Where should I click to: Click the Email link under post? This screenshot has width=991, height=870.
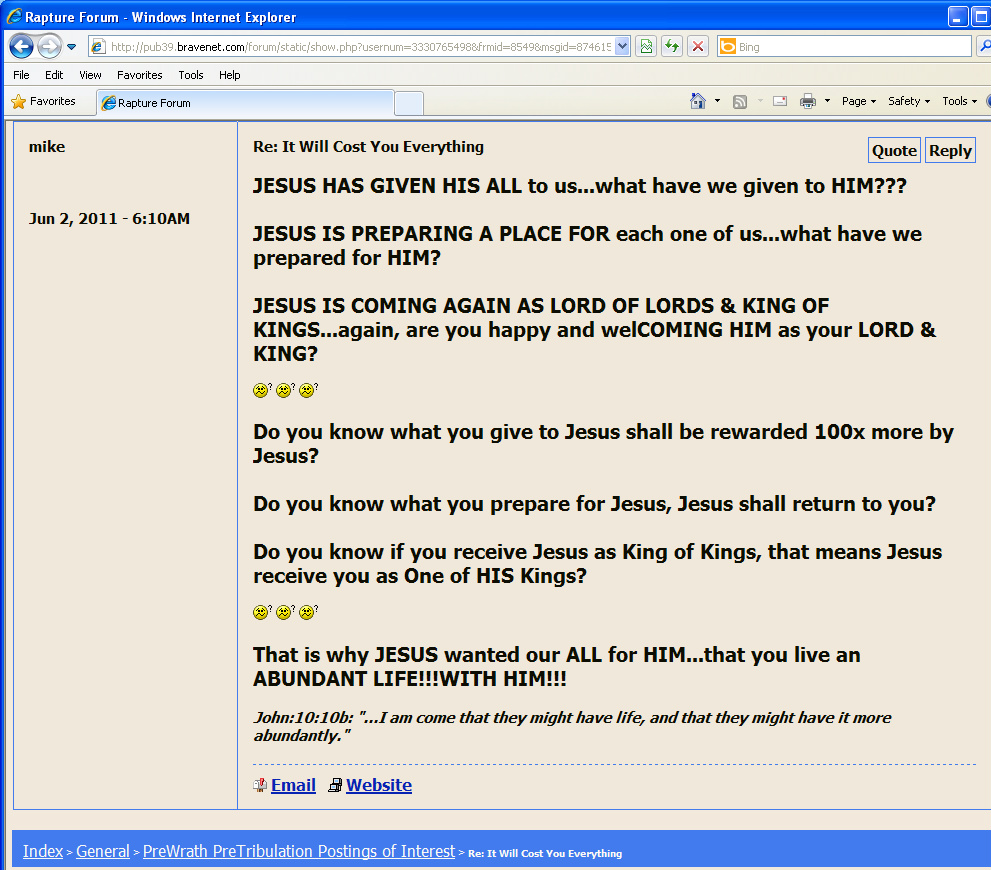coord(293,785)
